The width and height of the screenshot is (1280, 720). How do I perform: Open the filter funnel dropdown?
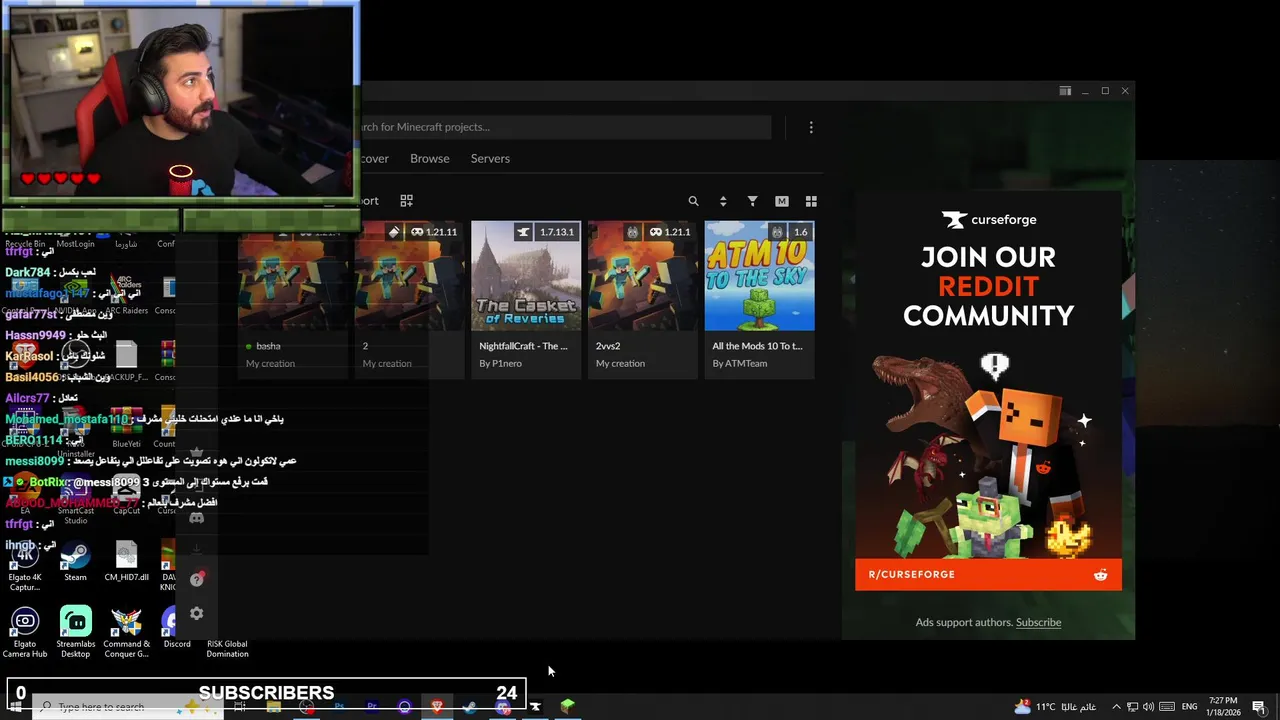752,201
